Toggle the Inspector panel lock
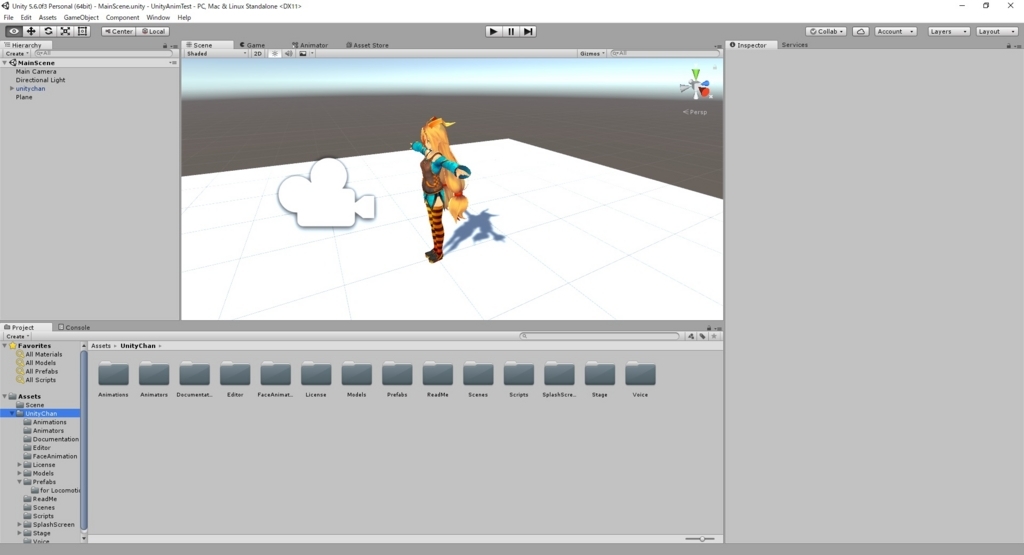 1008,46
